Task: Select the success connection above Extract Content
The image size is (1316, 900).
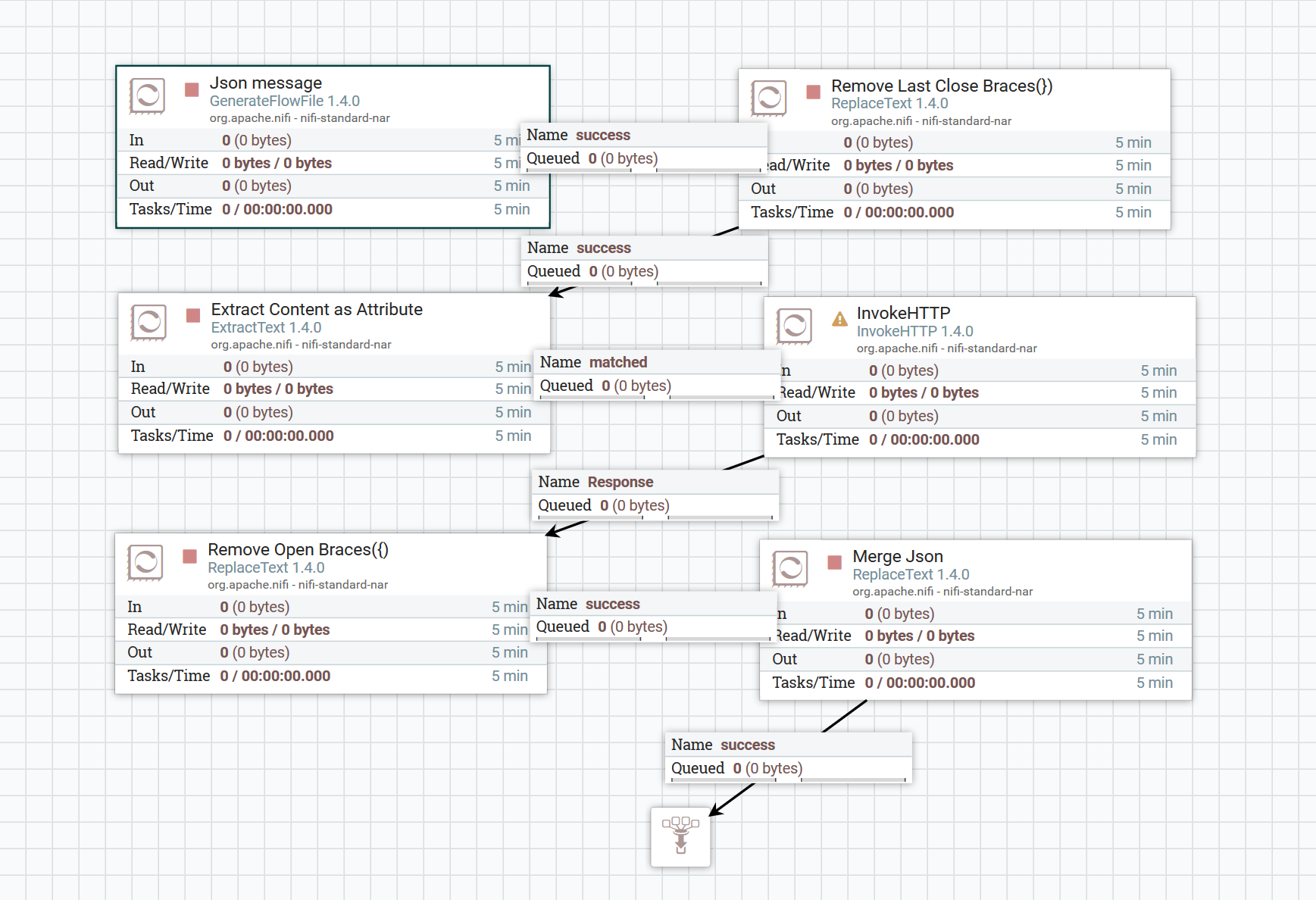Action: (x=644, y=260)
